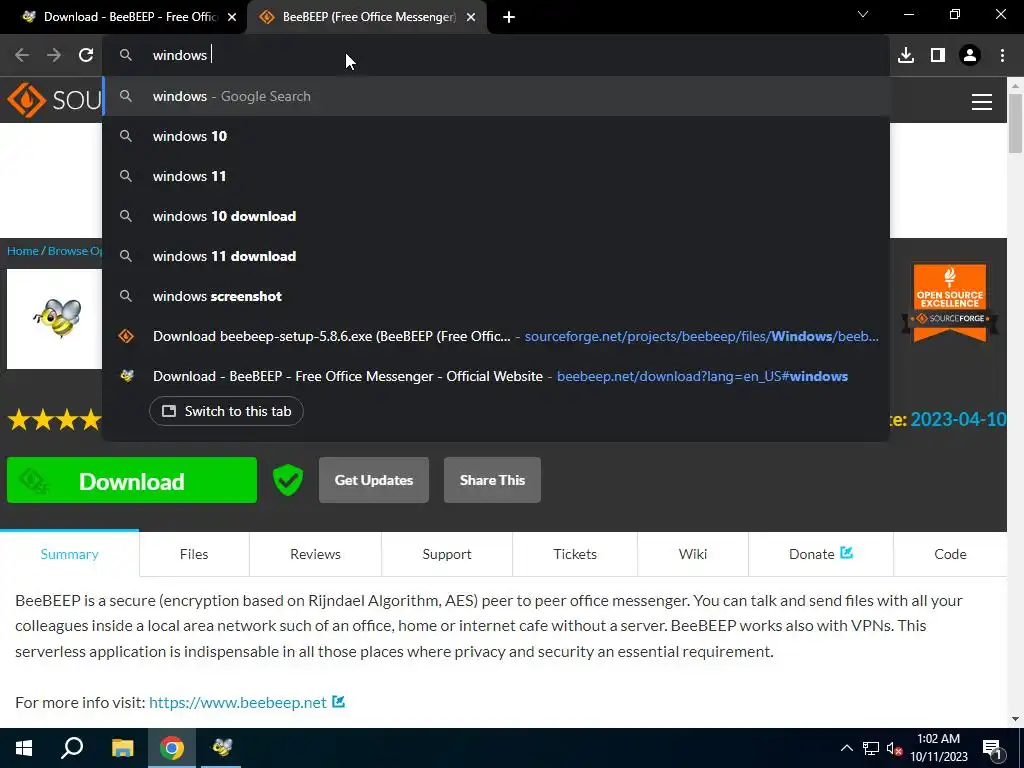Open Windows taskbar search
Image resolution: width=1024 pixels, height=768 pixels.
tap(72, 748)
